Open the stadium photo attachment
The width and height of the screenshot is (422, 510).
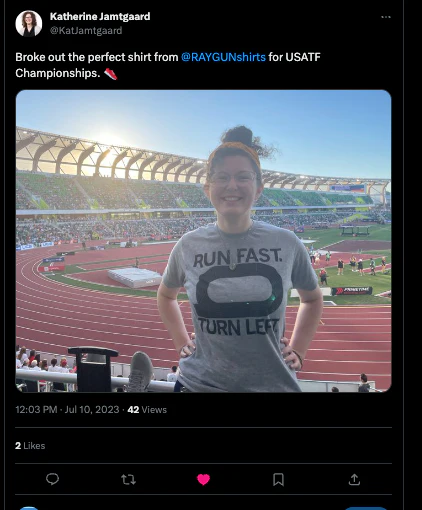203,241
